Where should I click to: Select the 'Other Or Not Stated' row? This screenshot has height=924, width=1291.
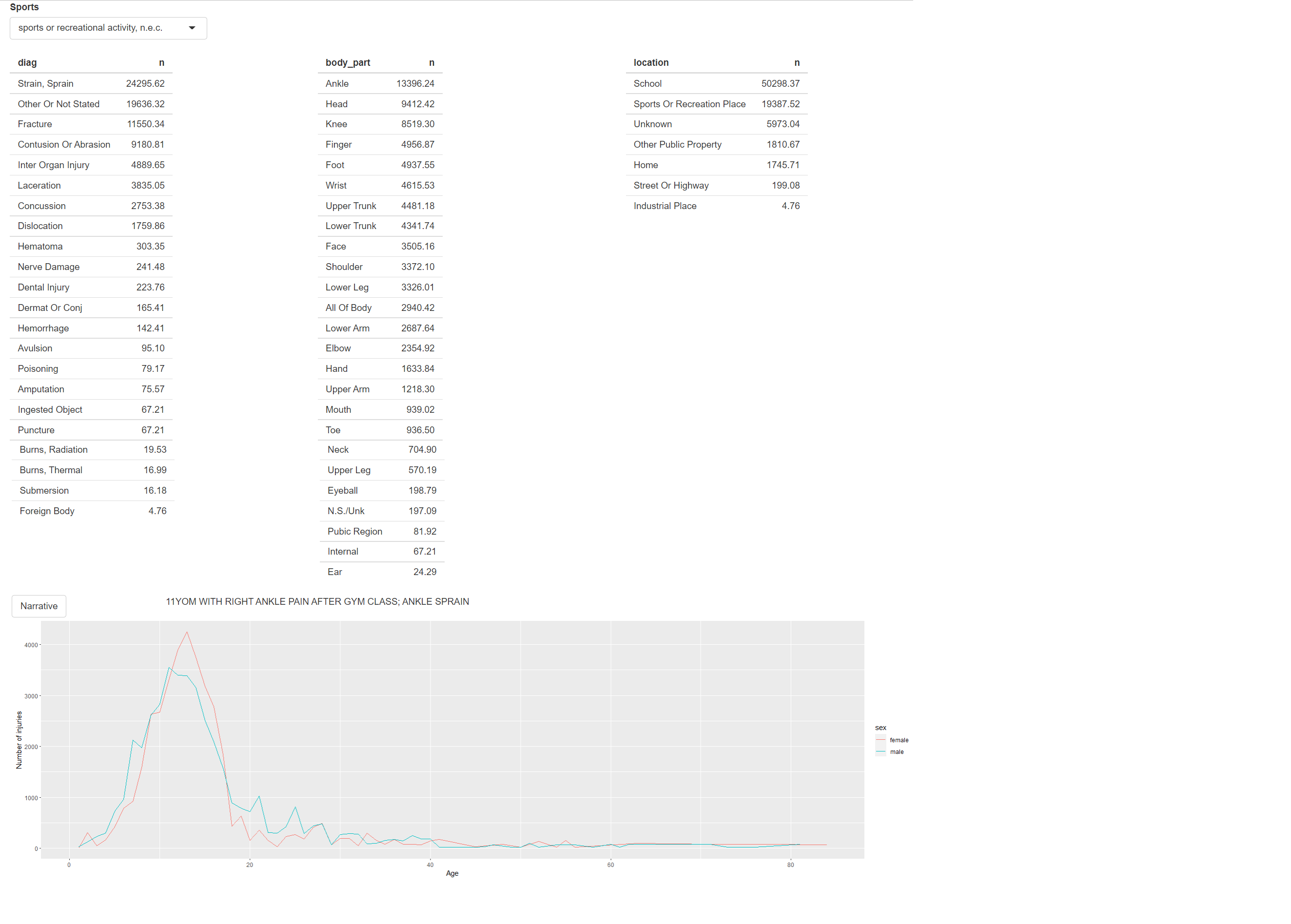tap(91, 104)
